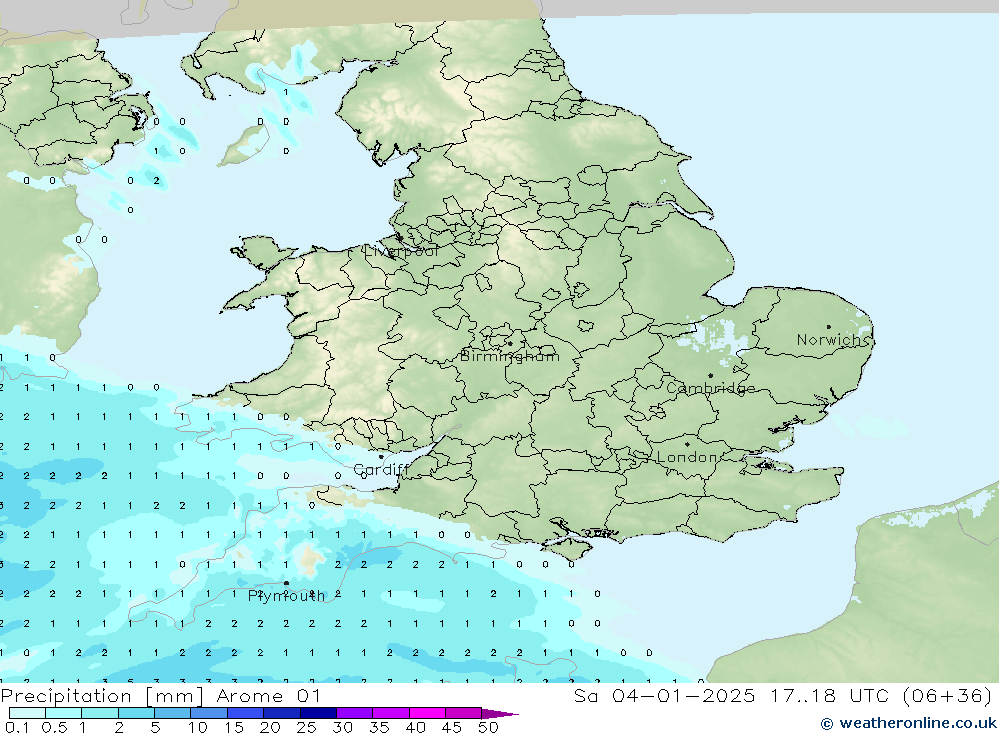Click the 'Sa 04-01-2025 17..18 UTC' timestamp
This screenshot has width=1000, height=733.
(x=731, y=695)
